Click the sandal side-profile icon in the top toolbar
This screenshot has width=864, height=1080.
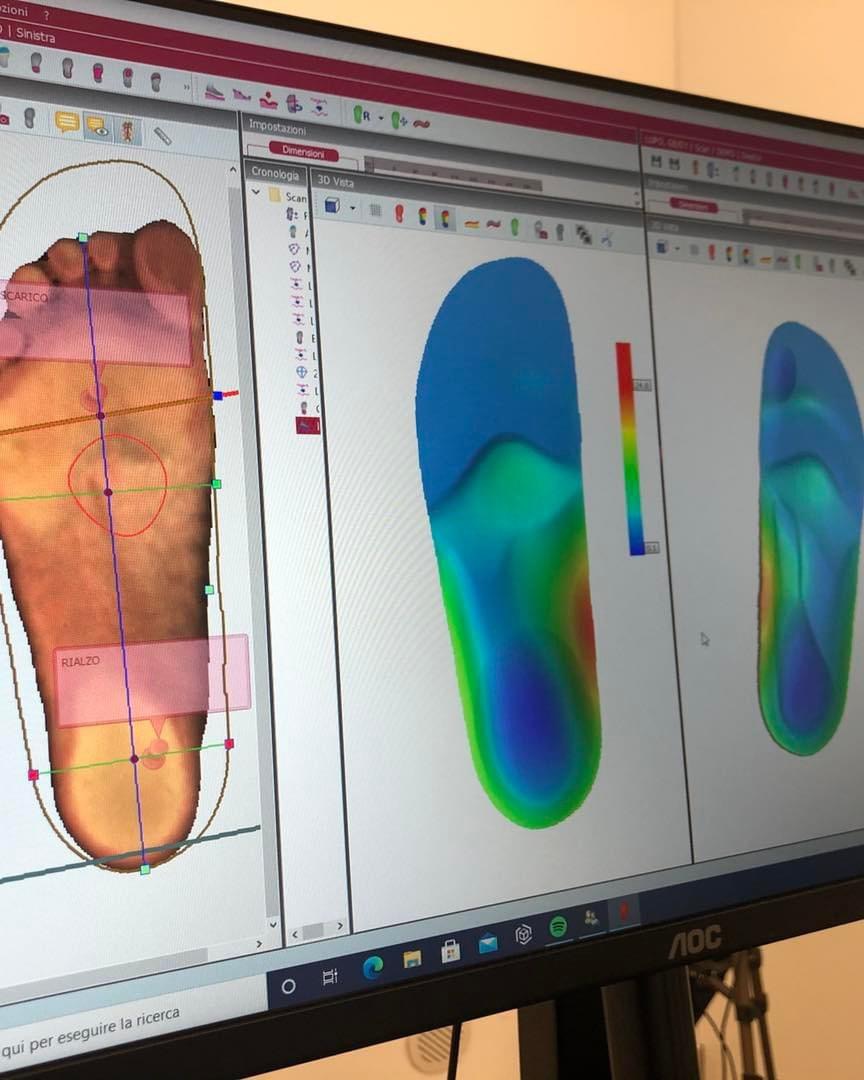click(x=241, y=95)
